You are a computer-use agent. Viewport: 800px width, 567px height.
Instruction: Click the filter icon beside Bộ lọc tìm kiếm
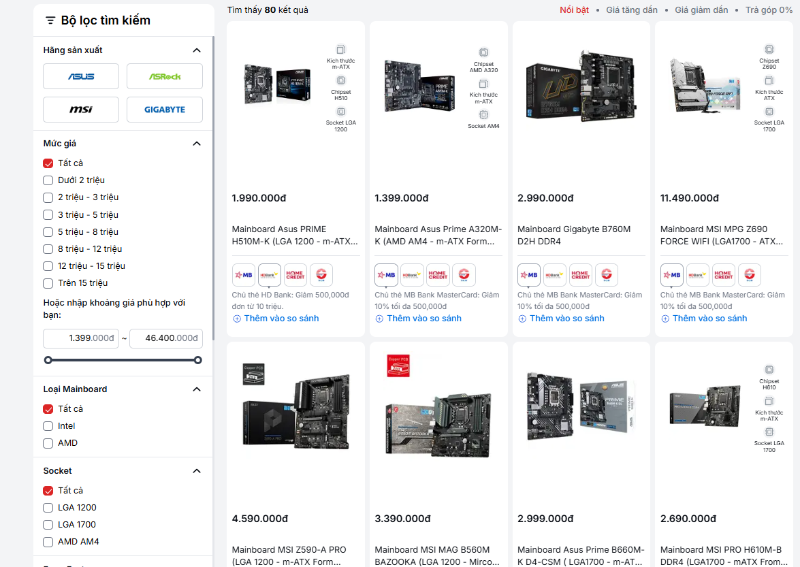pos(50,20)
